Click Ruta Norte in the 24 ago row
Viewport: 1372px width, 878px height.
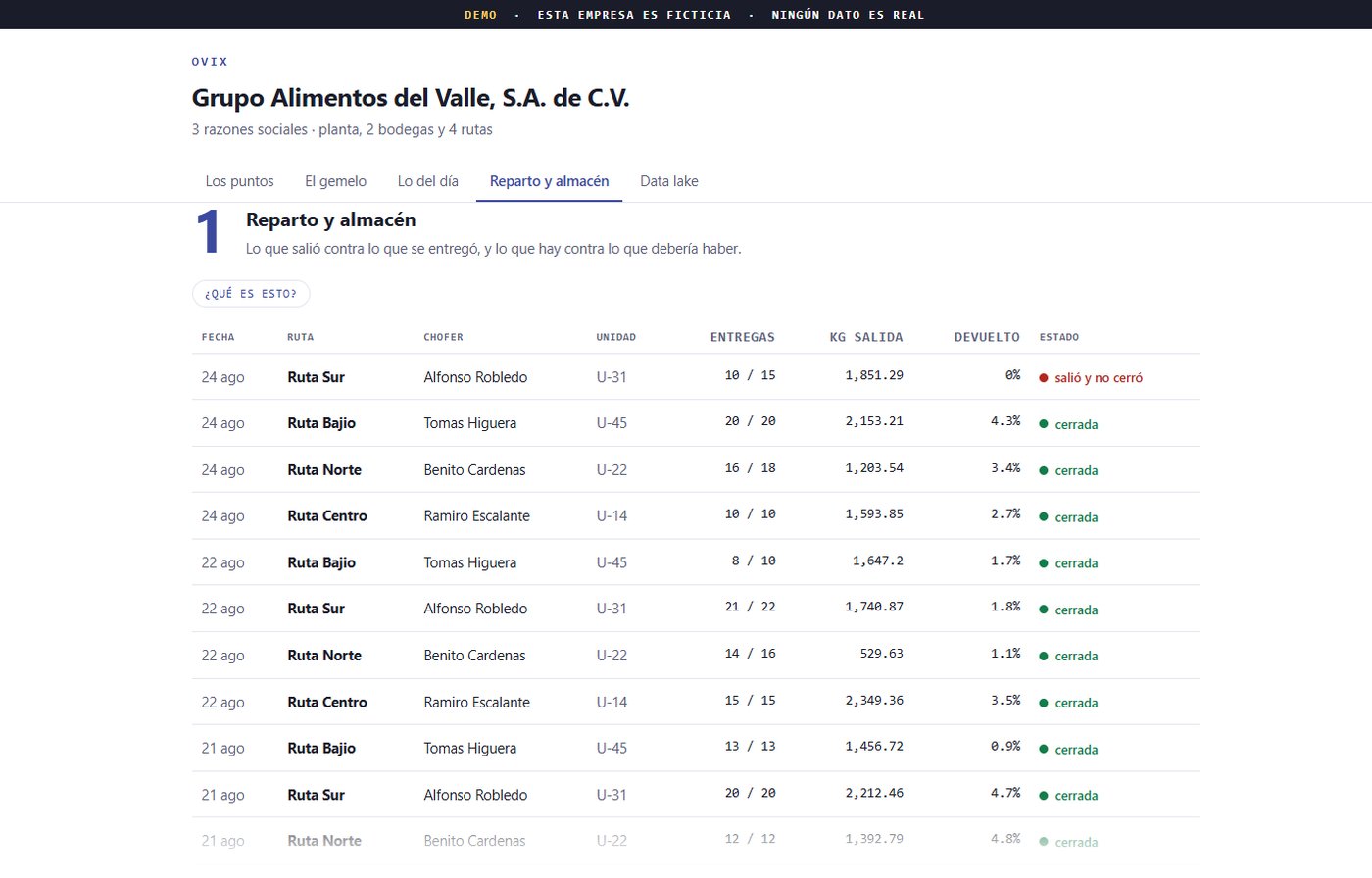(324, 470)
